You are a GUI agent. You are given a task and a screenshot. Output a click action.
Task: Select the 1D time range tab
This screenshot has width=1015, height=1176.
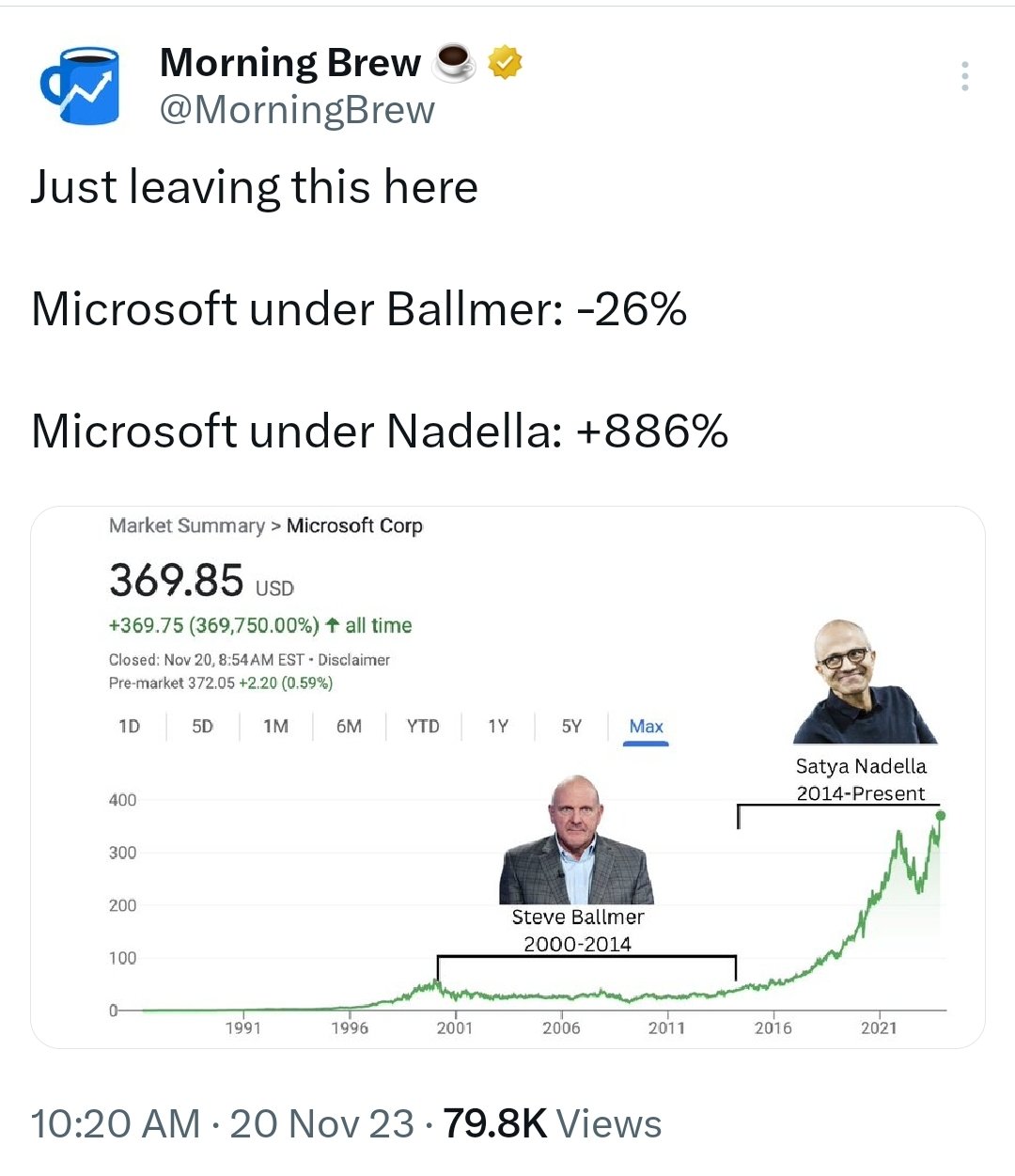pyautogui.click(x=129, y=727)
